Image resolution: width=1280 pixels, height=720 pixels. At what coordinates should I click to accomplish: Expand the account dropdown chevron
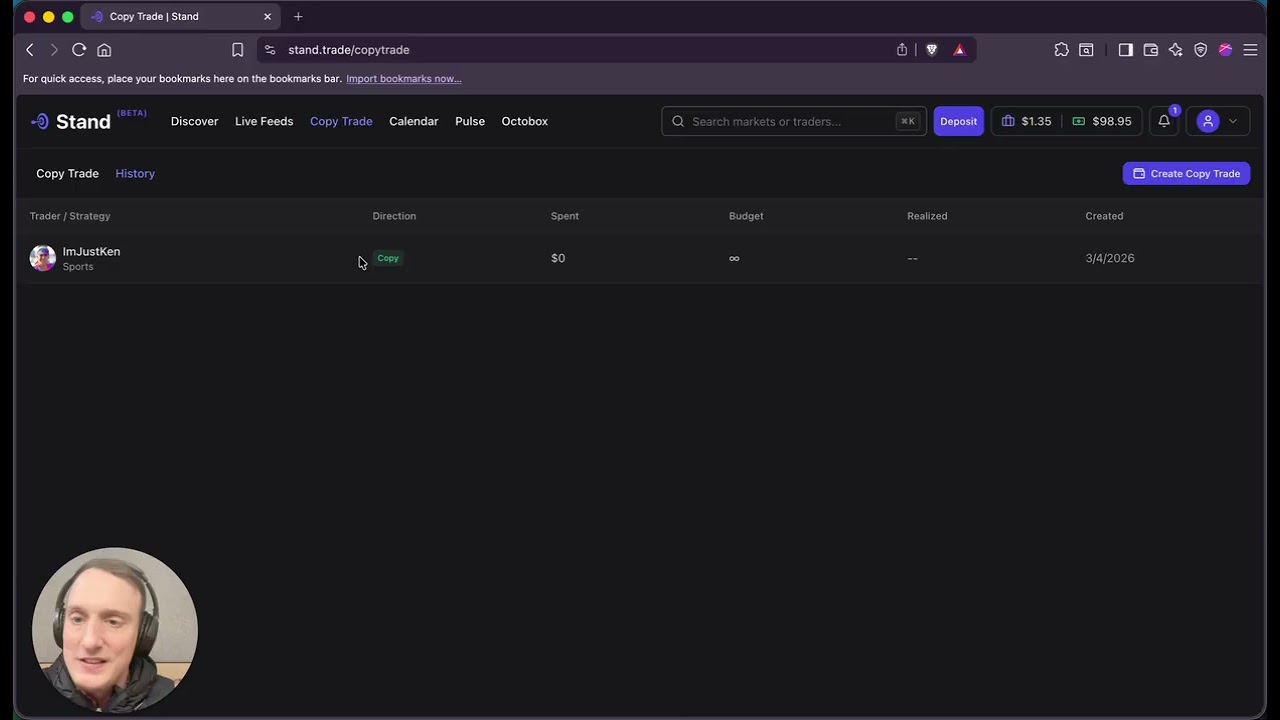1233,121
